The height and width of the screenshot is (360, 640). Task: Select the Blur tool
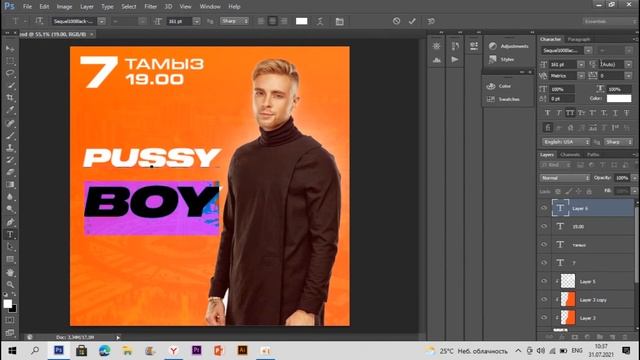pos(10,197)
